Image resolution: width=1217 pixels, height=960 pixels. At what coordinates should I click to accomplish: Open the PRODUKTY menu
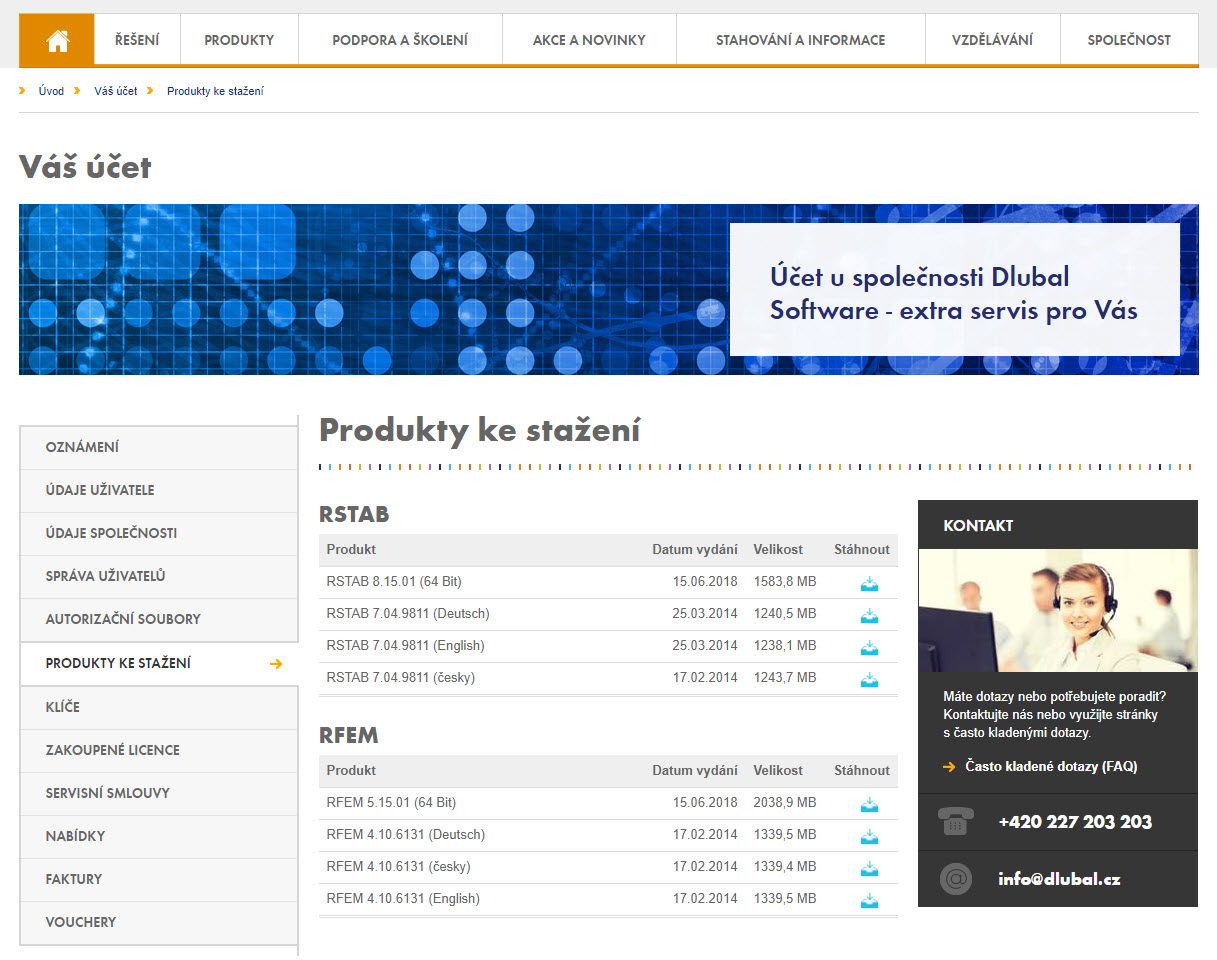(239, 40)
